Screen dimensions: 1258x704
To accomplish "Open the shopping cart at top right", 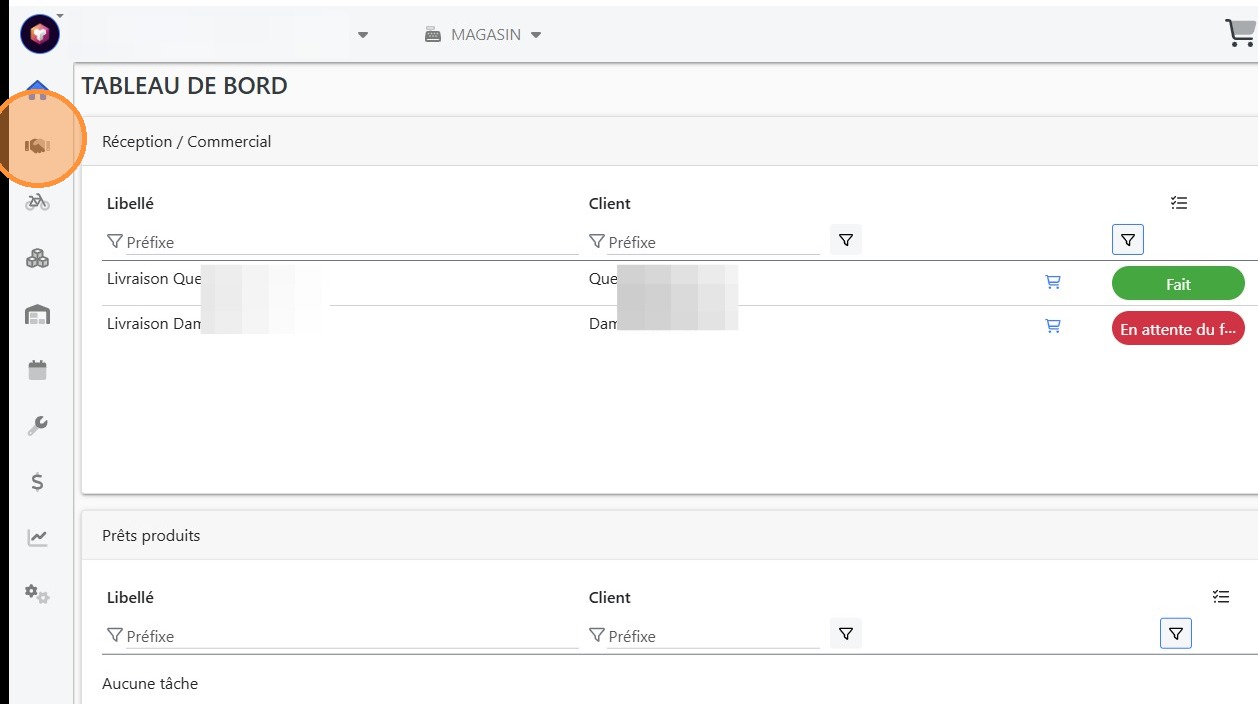I will point(1240,34).
